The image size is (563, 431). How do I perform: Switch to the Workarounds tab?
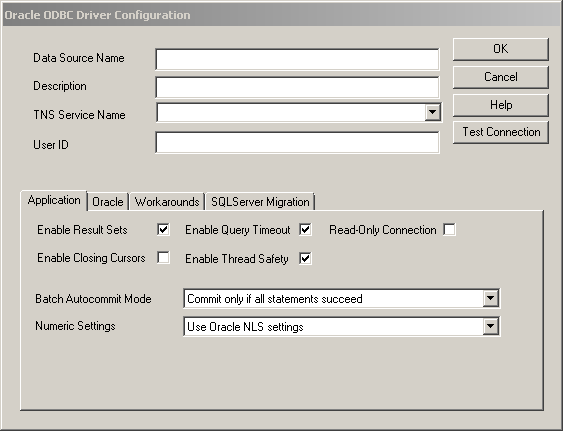tap(167, 201)
